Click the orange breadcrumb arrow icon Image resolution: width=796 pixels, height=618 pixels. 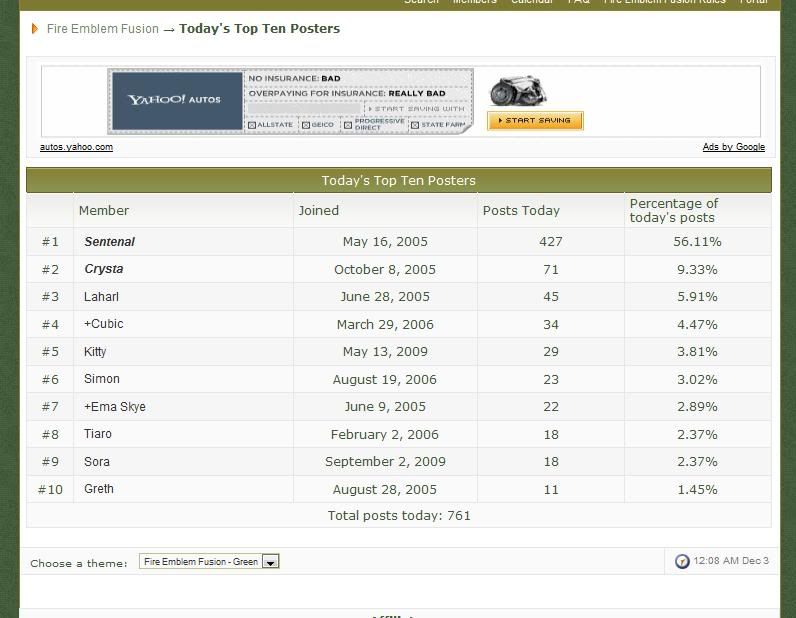coord(36,29)
